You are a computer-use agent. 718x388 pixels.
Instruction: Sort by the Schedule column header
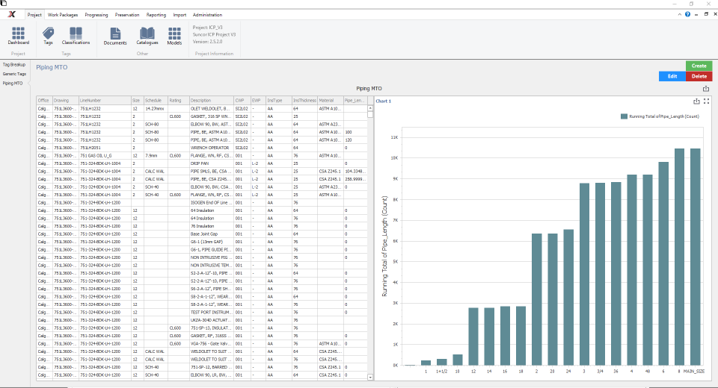156,100
